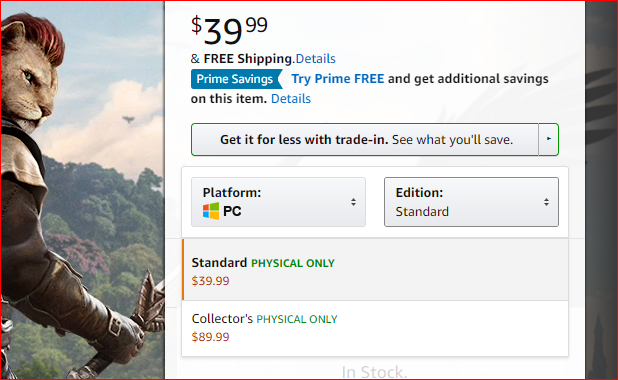
Task: Open the Platform PC dropdown
Action: 278,202
